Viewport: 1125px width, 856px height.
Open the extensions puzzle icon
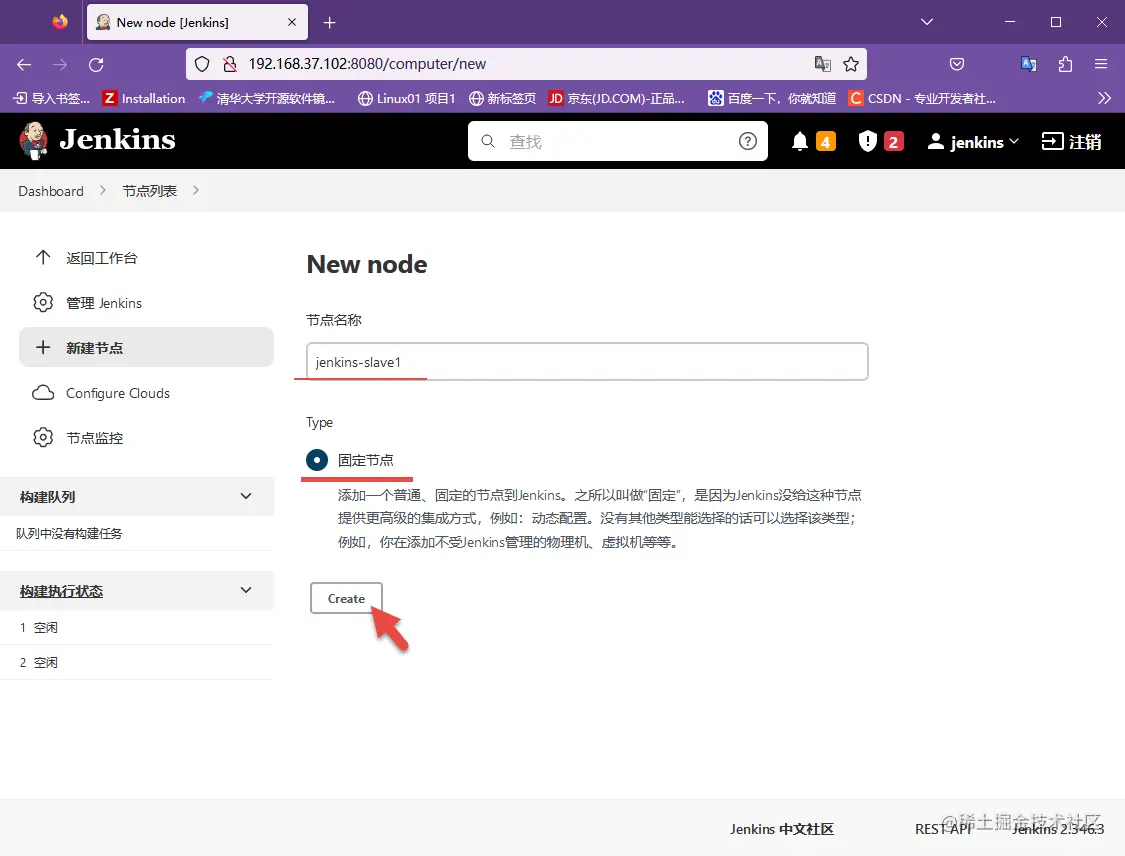tap(1065, 64)
